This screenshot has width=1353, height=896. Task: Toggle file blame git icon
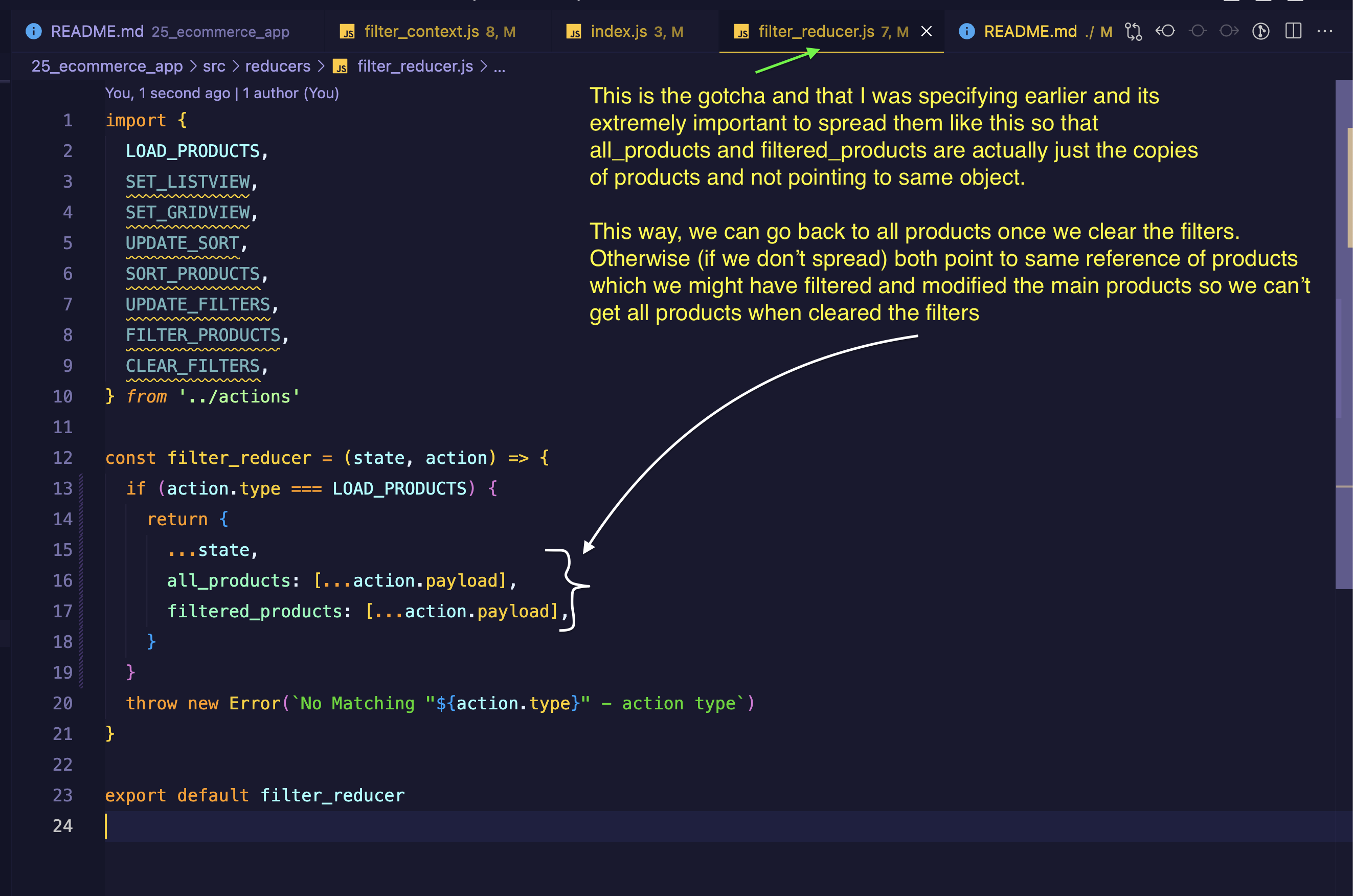tap(1260, 31)
